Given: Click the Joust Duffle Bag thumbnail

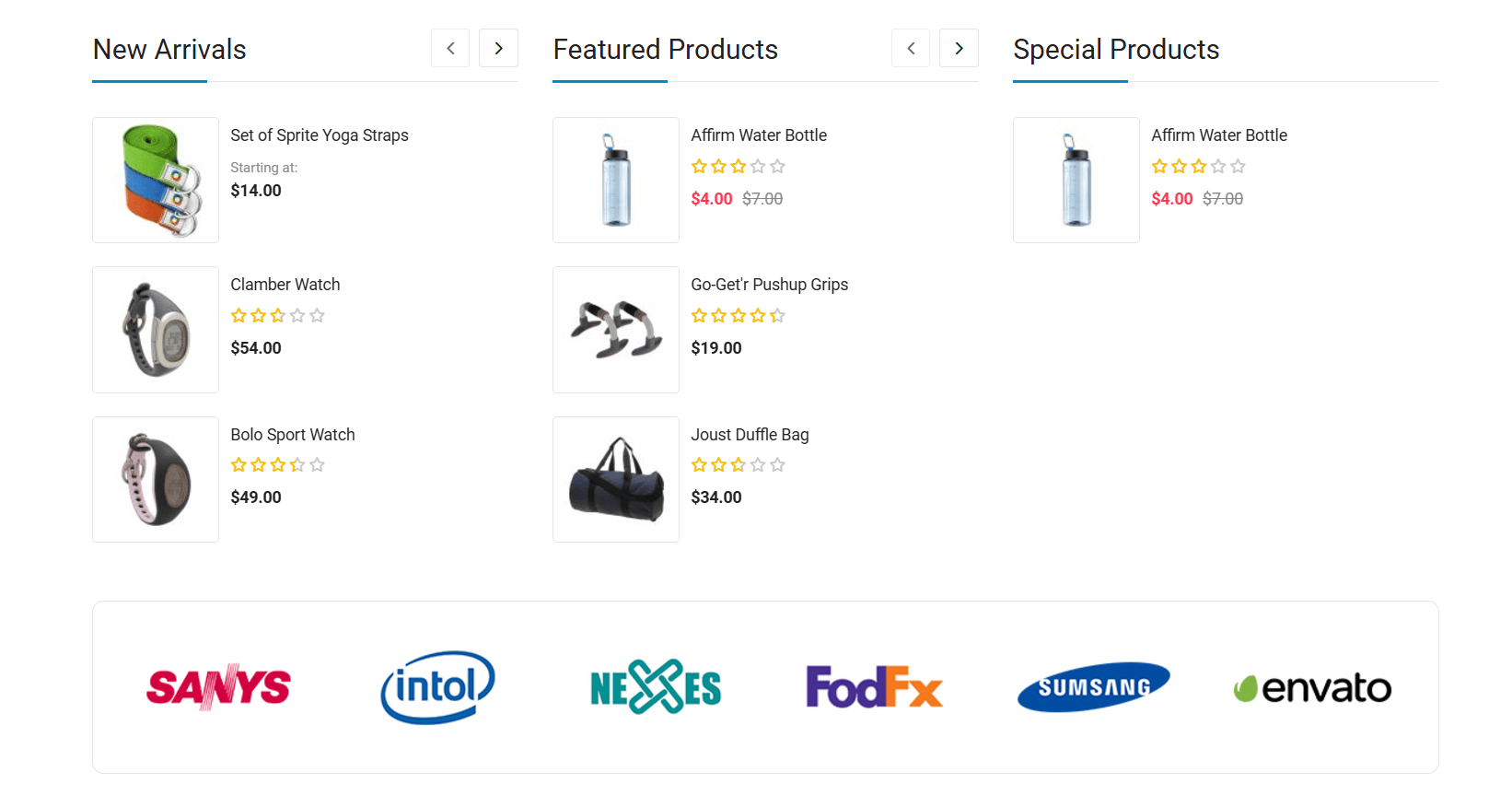Looking at the screenshot, I should point(616,479).
